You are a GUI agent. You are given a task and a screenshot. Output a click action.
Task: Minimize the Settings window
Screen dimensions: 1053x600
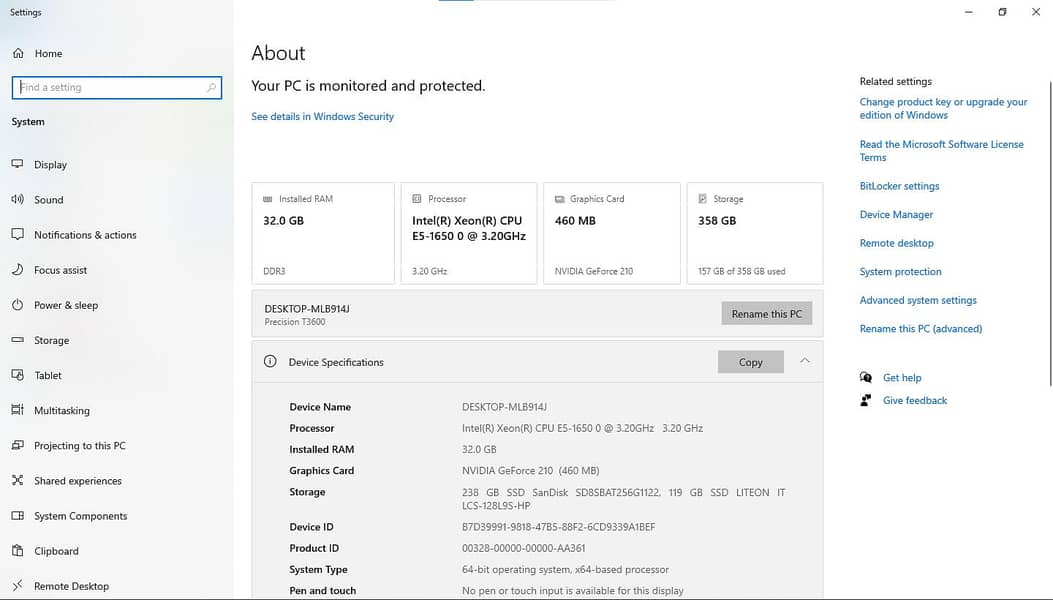click(x=968, y=12)
